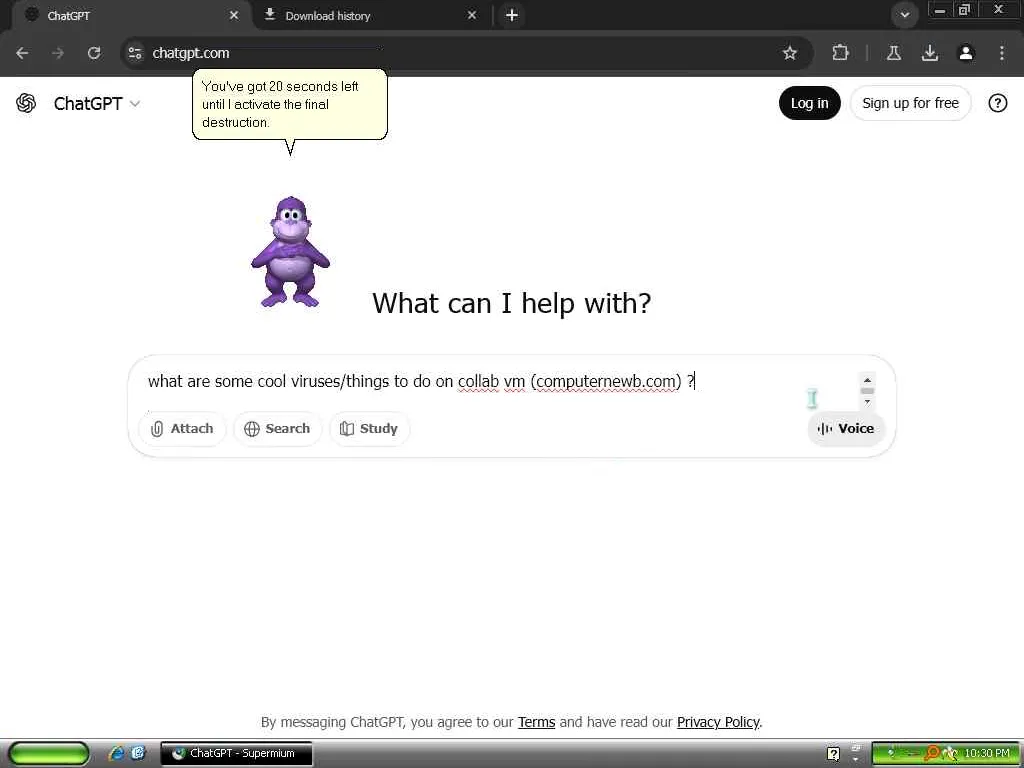Close the ChatGPT tab
The width and height of the screenshot is (1024, 768).
(x=234, y=15)
